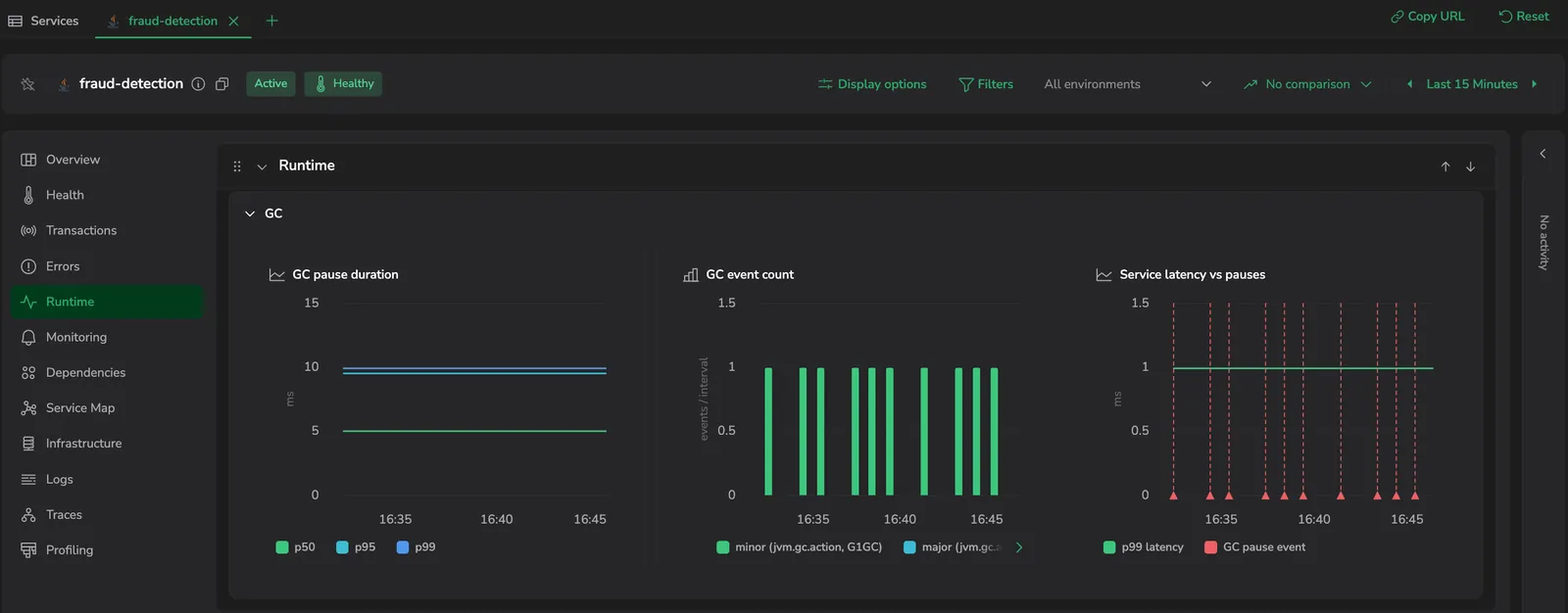Show next legend items arrow
Viewport: 1568px width, 613px height.
pos(1019,547)
